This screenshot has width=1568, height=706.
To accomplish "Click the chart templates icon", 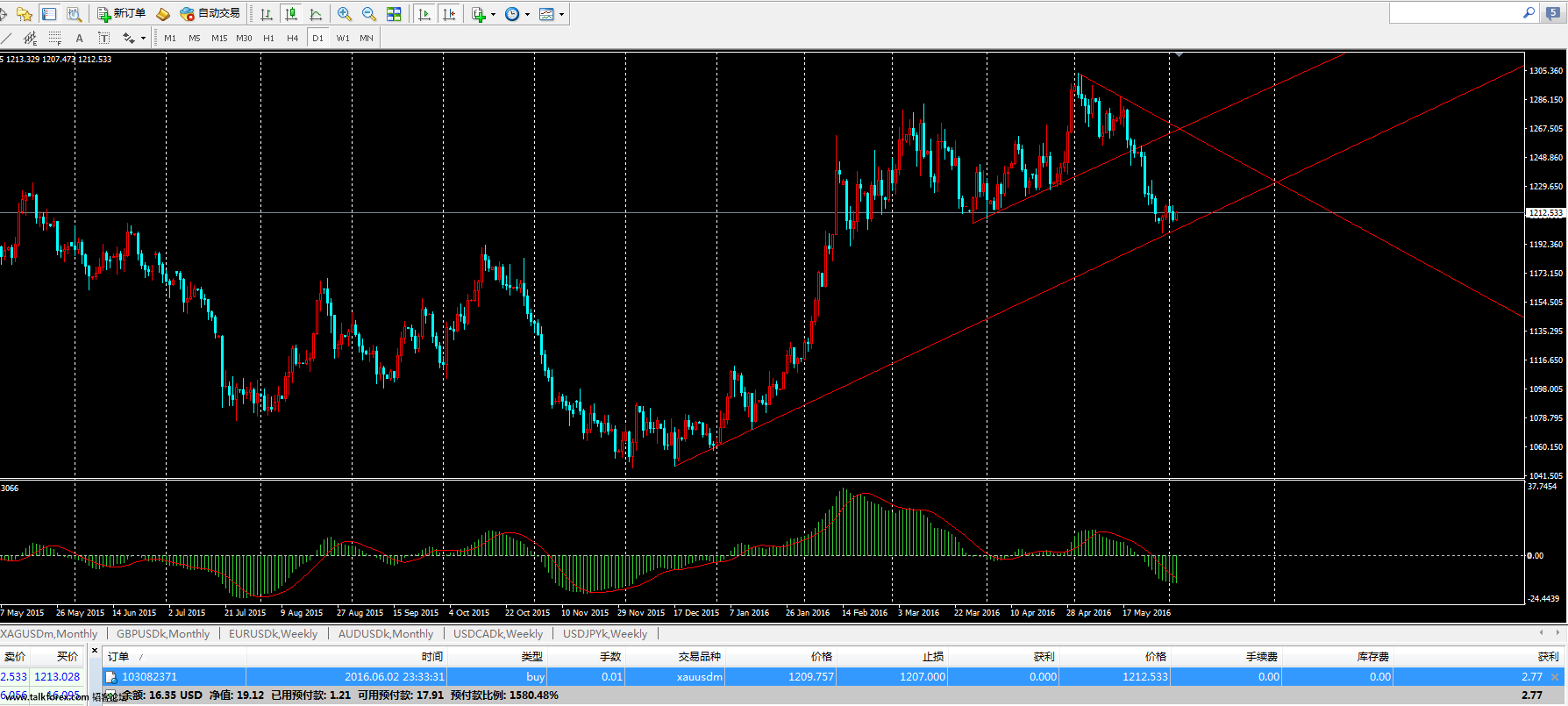I will pyautogui.click(x=546, y=14).
